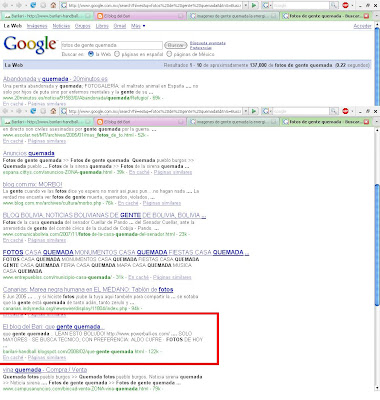The height and width of the screenshot is (400, 380).
Task: Close the active 'Fotos de gente quemada' upper tab
Action: point(366,16)
